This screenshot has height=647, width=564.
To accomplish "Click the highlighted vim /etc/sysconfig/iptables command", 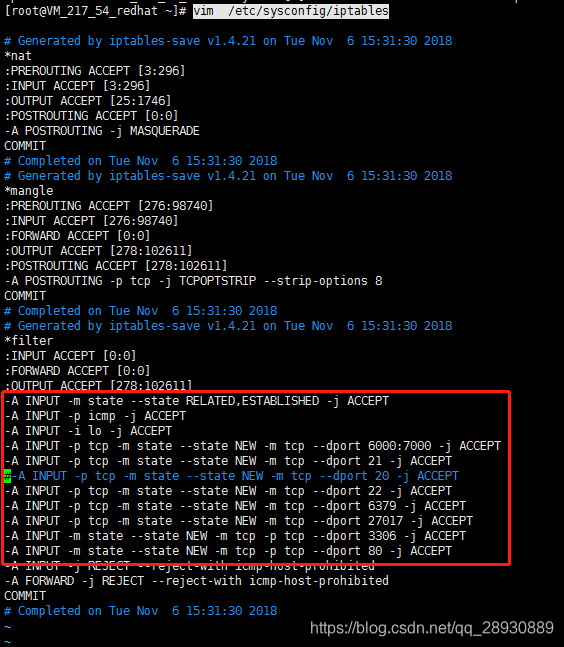I will (291, 11).
